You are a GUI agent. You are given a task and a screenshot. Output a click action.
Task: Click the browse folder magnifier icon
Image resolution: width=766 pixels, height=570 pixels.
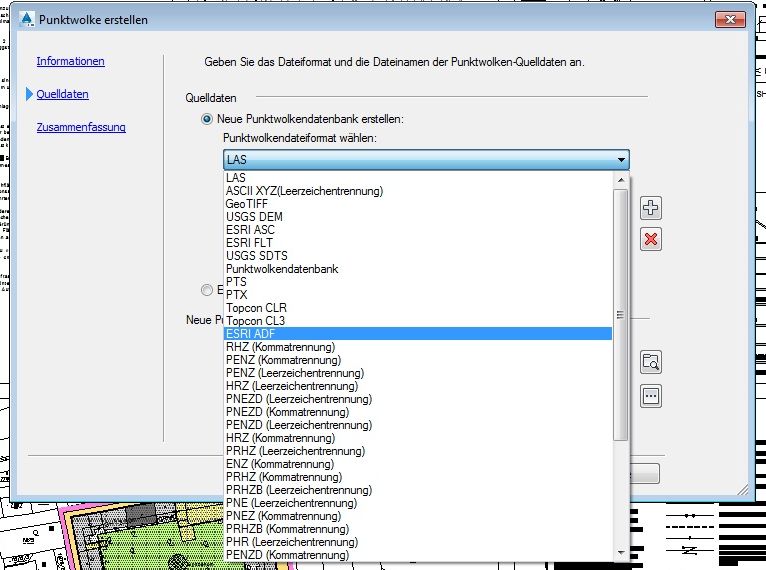[651, 362]
